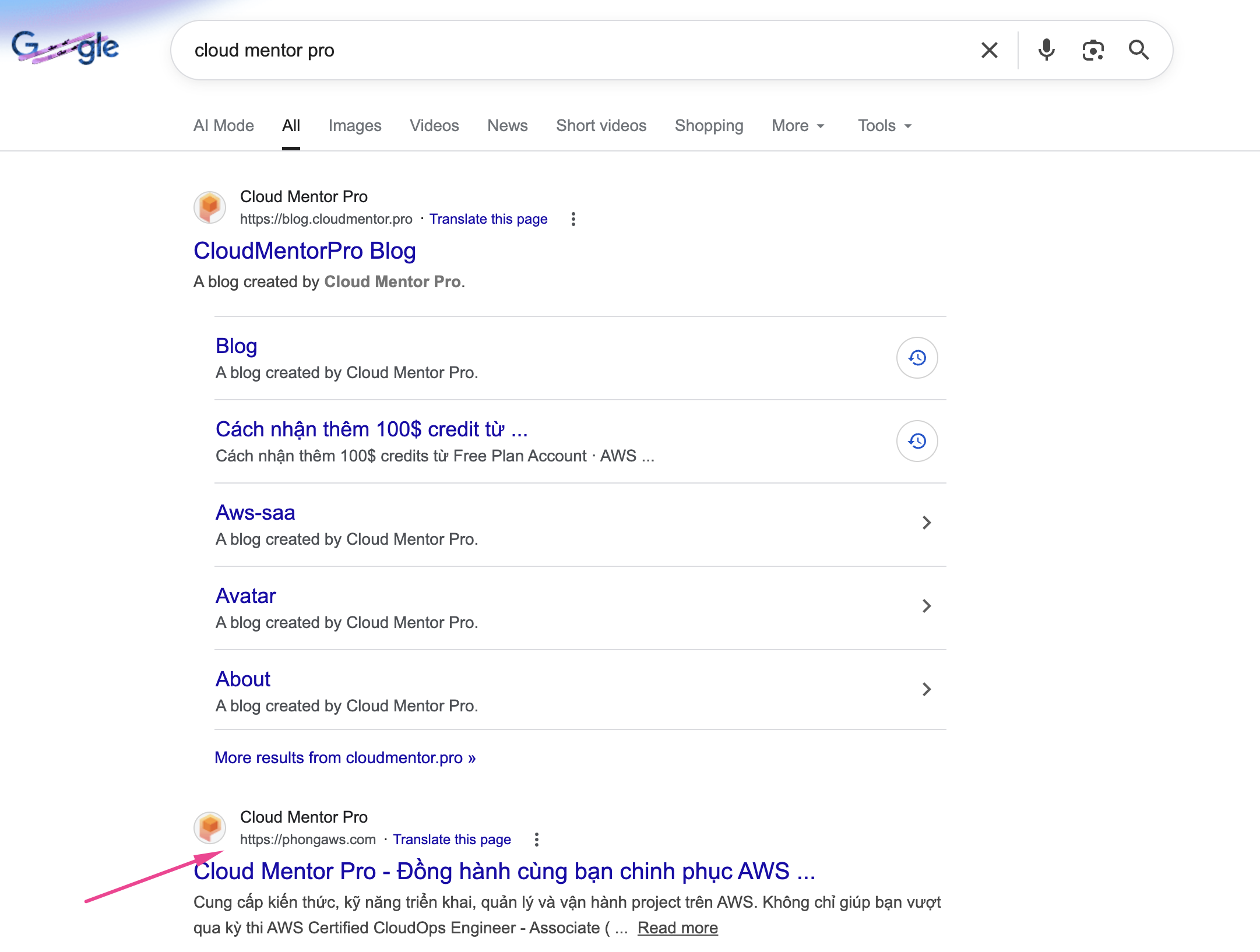Viewport: 1260px width, 952px height.
Task: Expand the Aws-saa sitelink chevron
Action: point(927,523)
